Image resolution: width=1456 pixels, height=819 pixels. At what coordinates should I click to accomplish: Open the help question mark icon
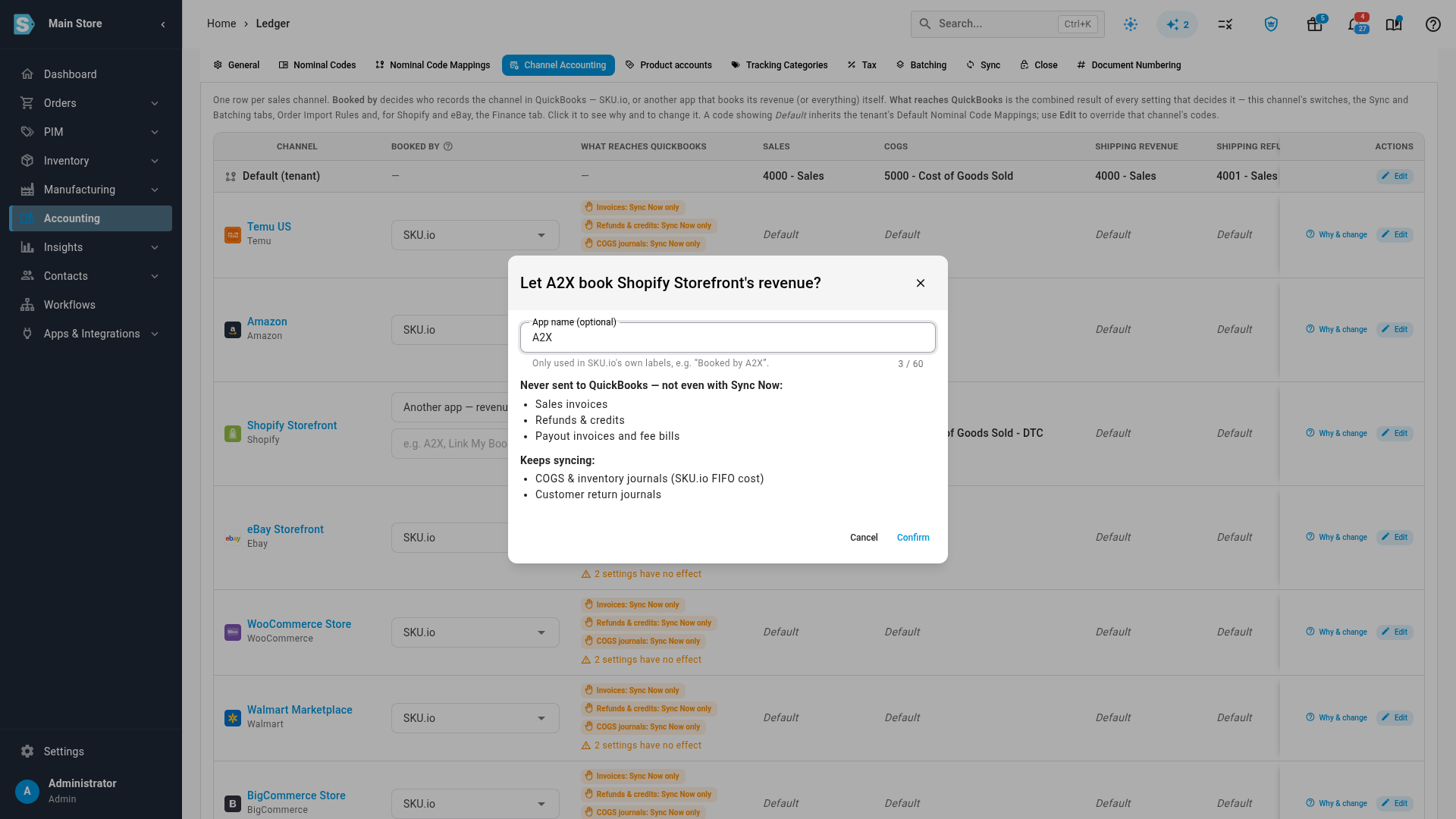[x=1432, y=24]
